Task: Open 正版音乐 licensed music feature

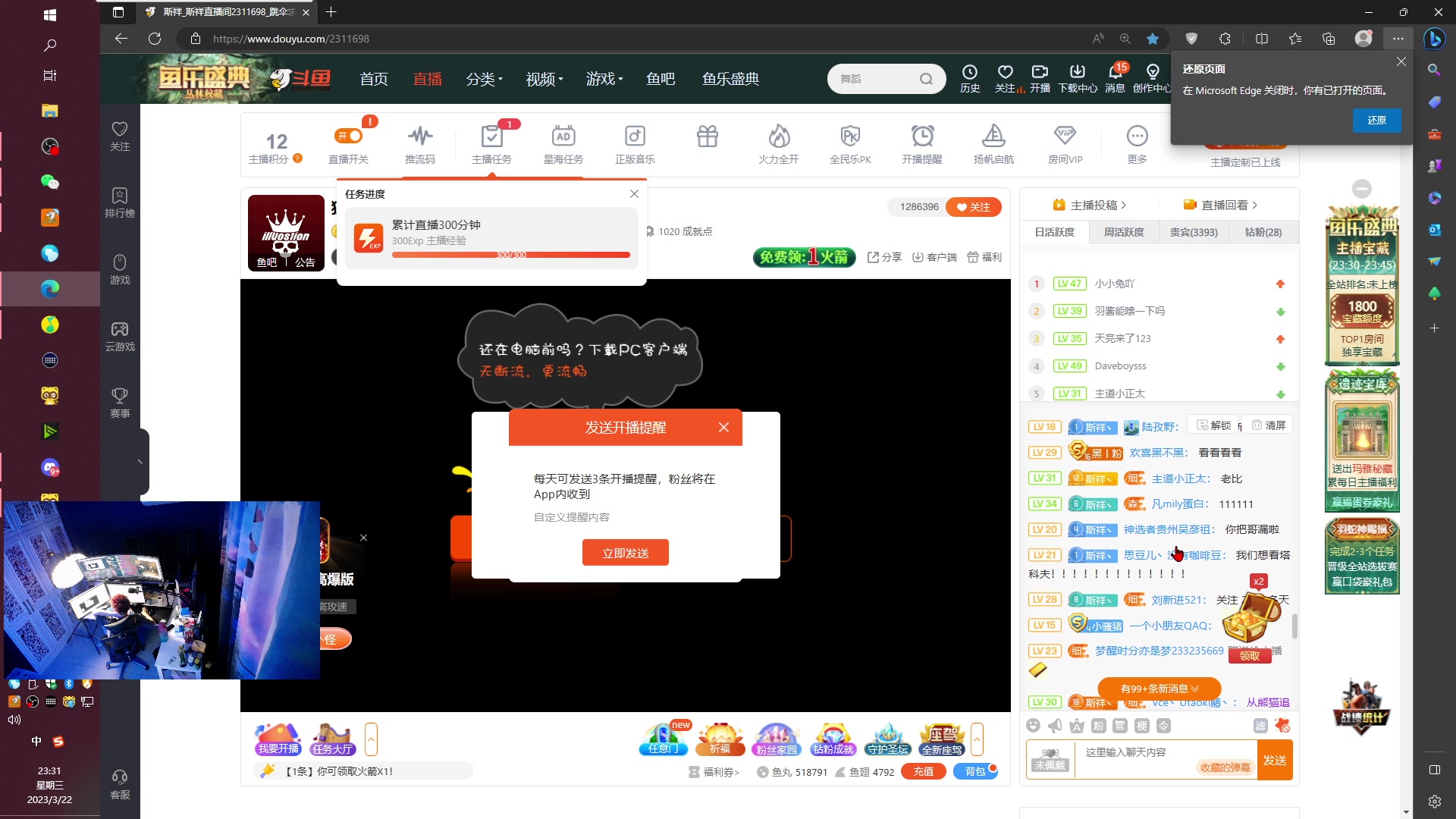Action: click(634, 143)
